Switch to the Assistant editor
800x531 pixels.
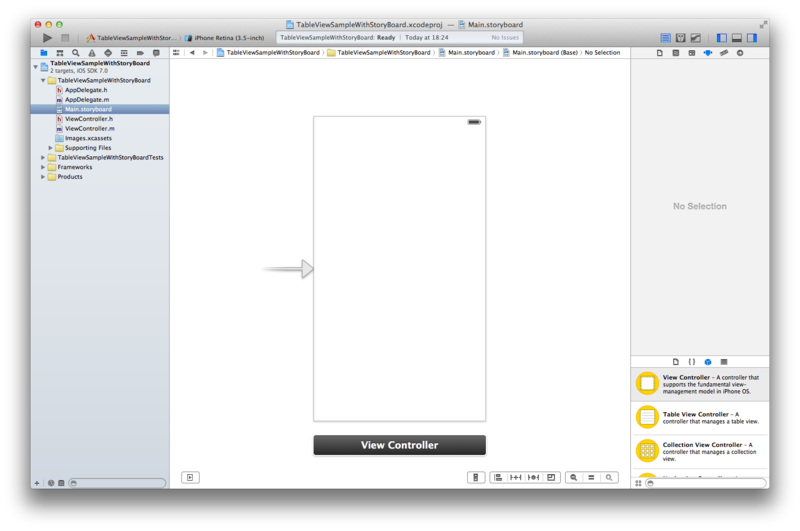[x=681, y=38]
